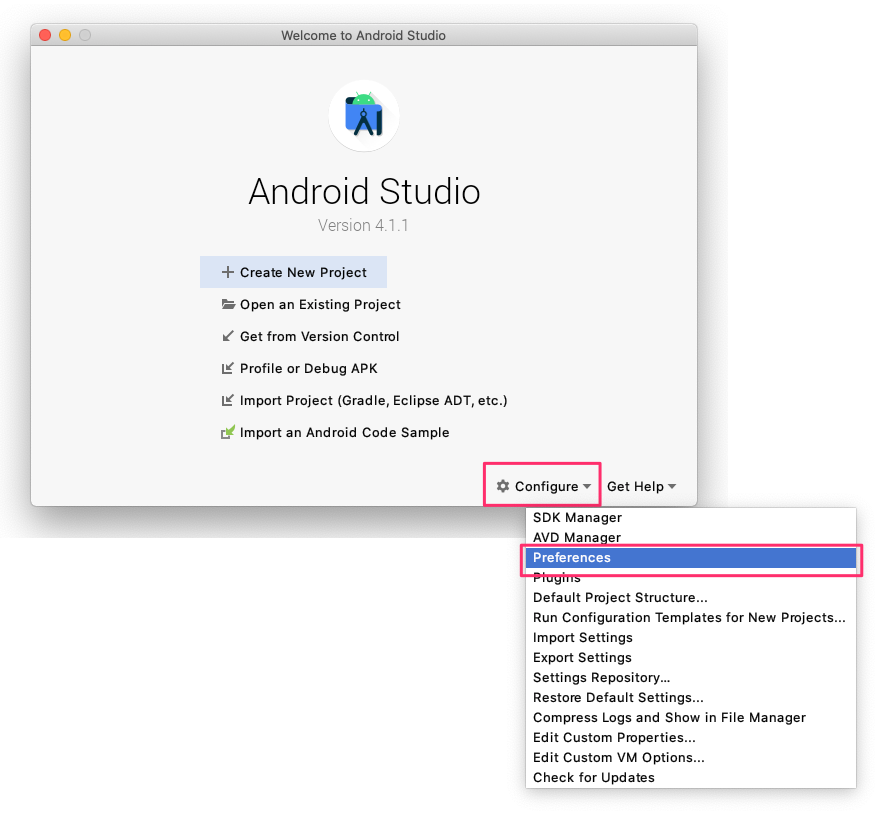This screenshot has height=813, width=887.
Task: Choose Run Configuration Templates for New Projects...
Action: point(691,617)
